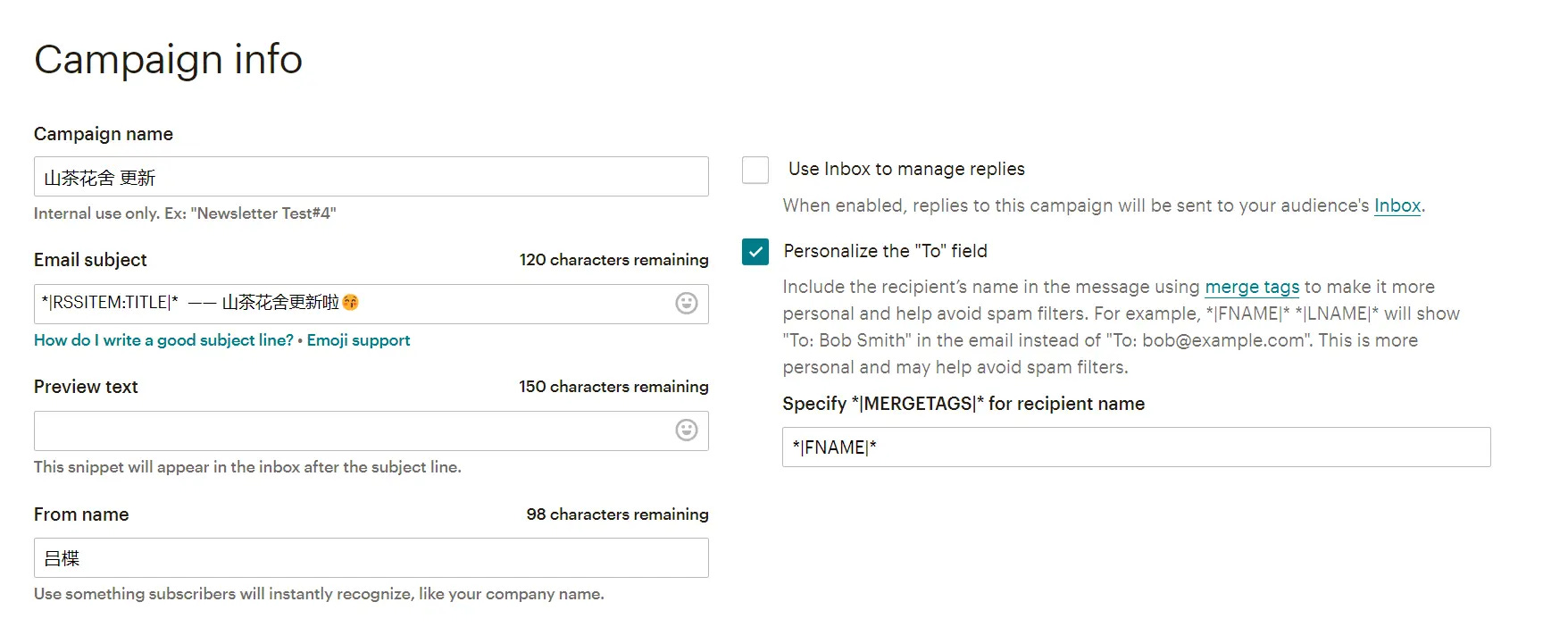Image resolution: width=1568 pixels, height=627 pixels.
Task: Click the 'Personalize the "To" field' label text
Action: (x=885, y=251)
